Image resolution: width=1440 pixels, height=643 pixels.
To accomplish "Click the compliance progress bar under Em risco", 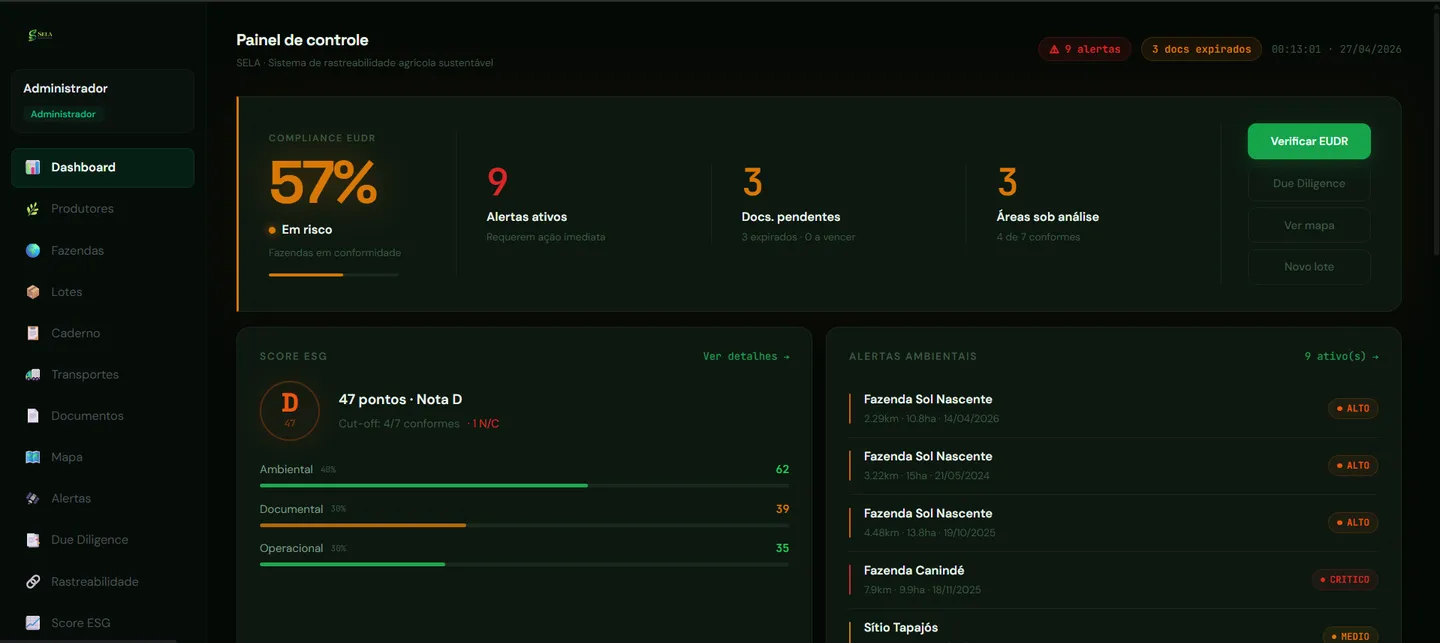I will (333, 274).
